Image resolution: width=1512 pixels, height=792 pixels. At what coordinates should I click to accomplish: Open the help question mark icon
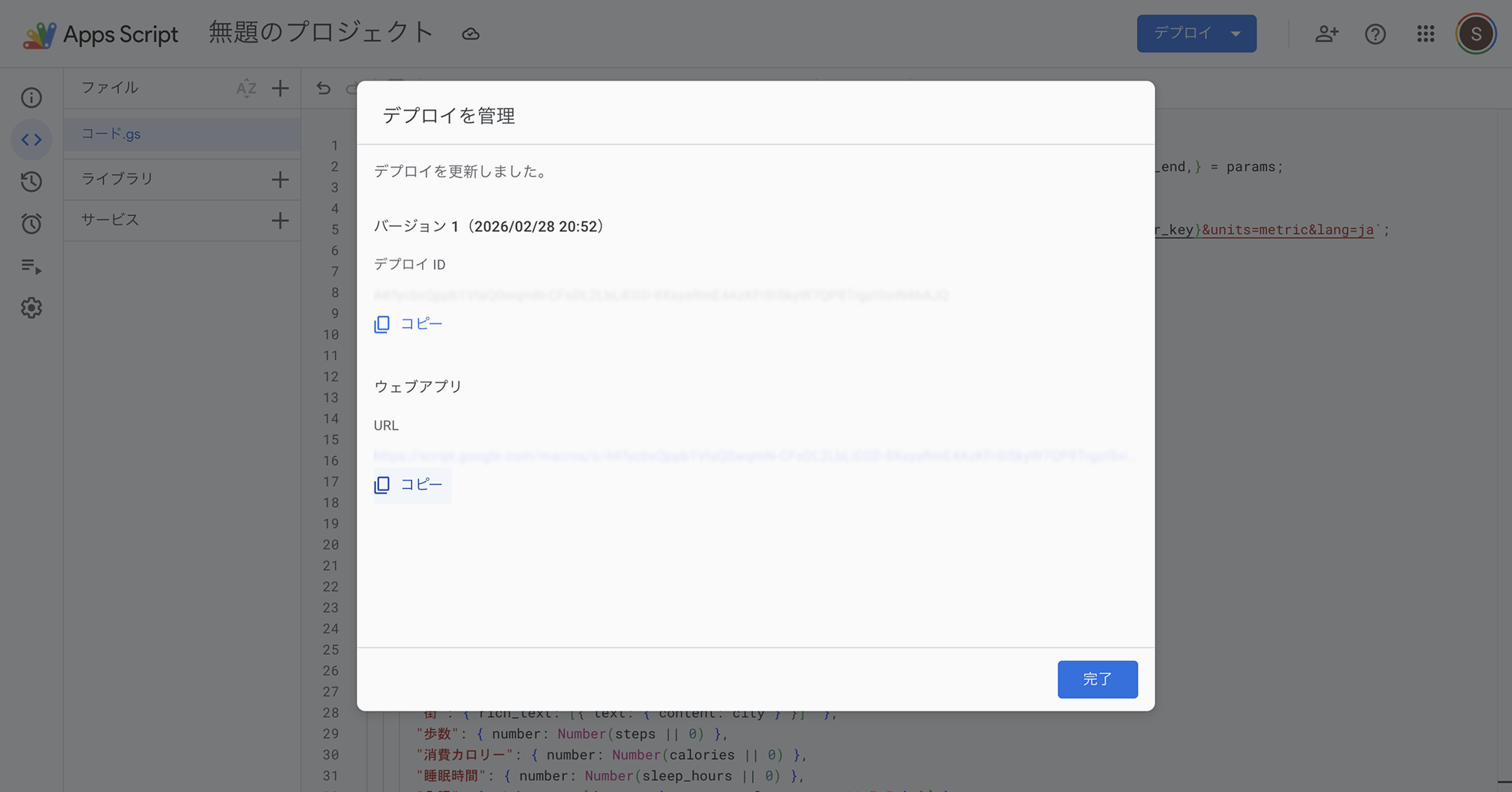pyautogui.click(x=1375, y=34)
